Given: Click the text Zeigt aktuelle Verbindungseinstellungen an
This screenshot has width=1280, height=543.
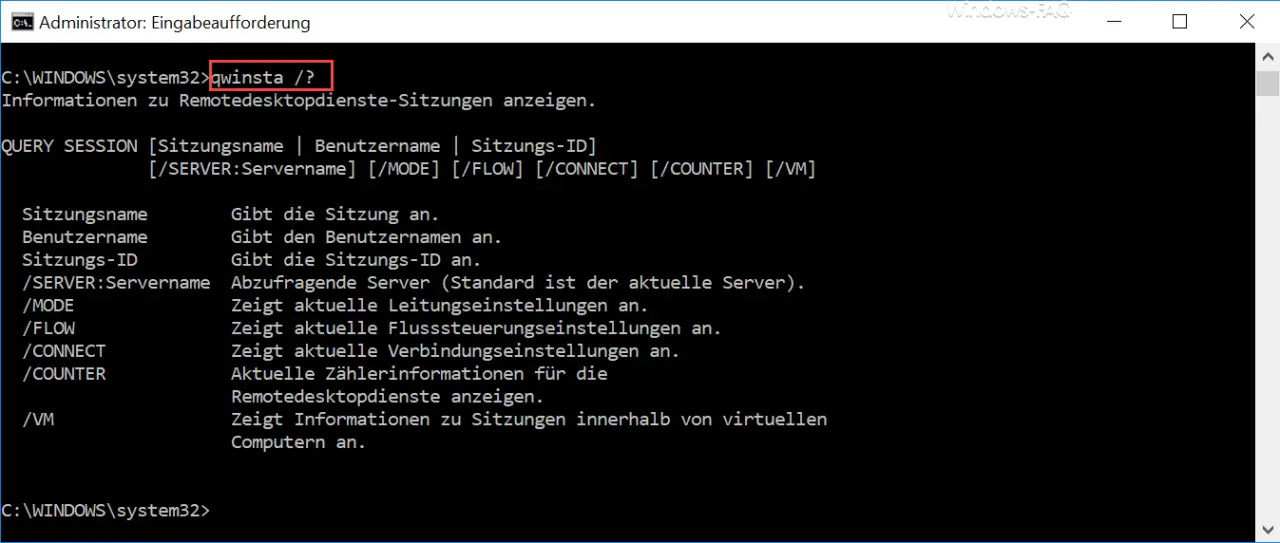Looking at the screenshot, I should coord(455,352).
